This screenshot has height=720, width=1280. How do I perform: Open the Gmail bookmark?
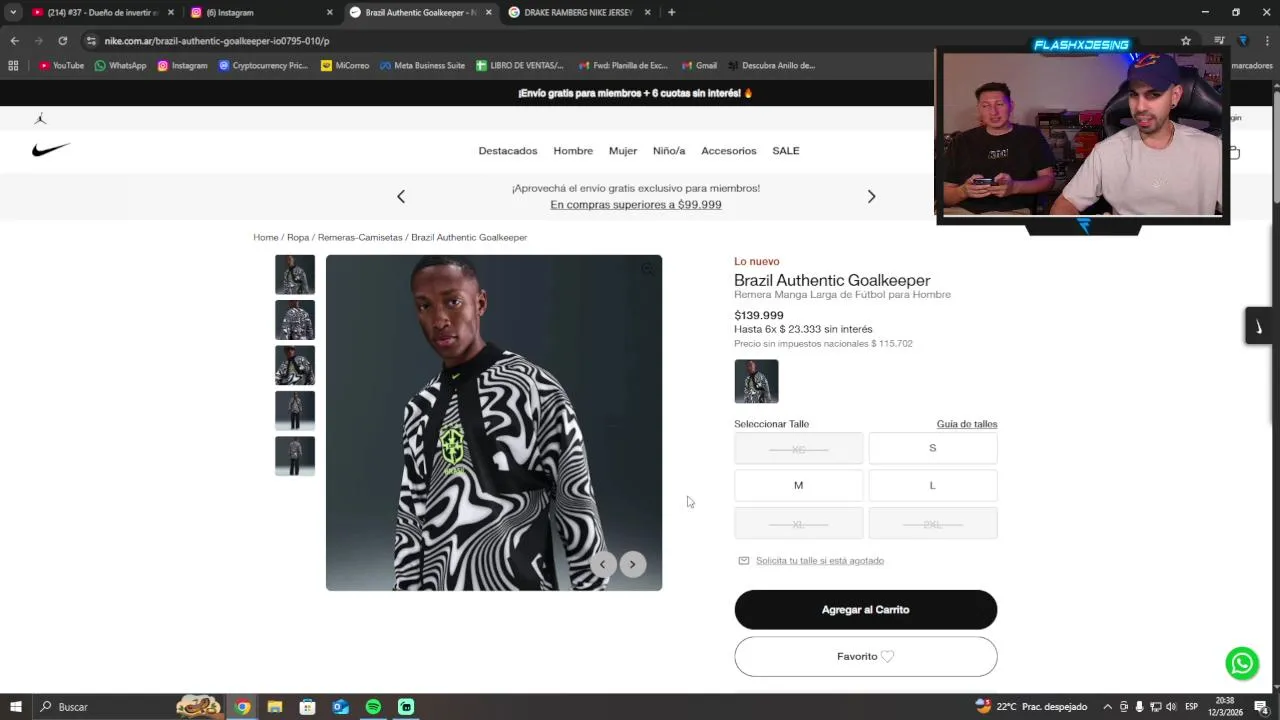(700, 66)
